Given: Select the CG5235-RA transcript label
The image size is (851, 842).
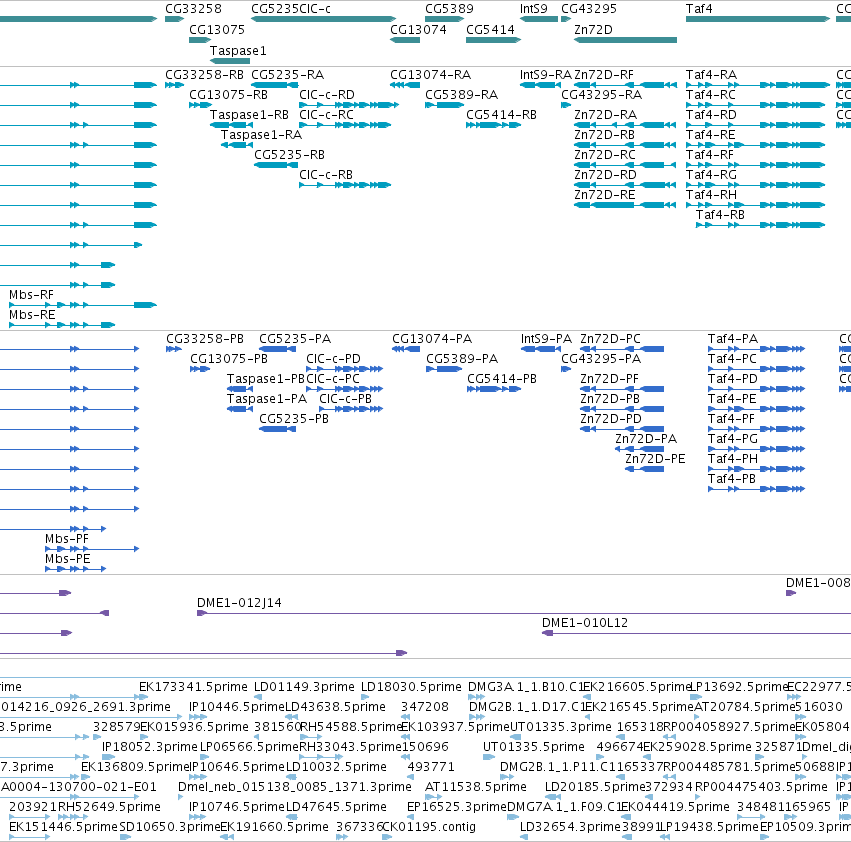Looking at the screenshot, I should click(287, 74).
